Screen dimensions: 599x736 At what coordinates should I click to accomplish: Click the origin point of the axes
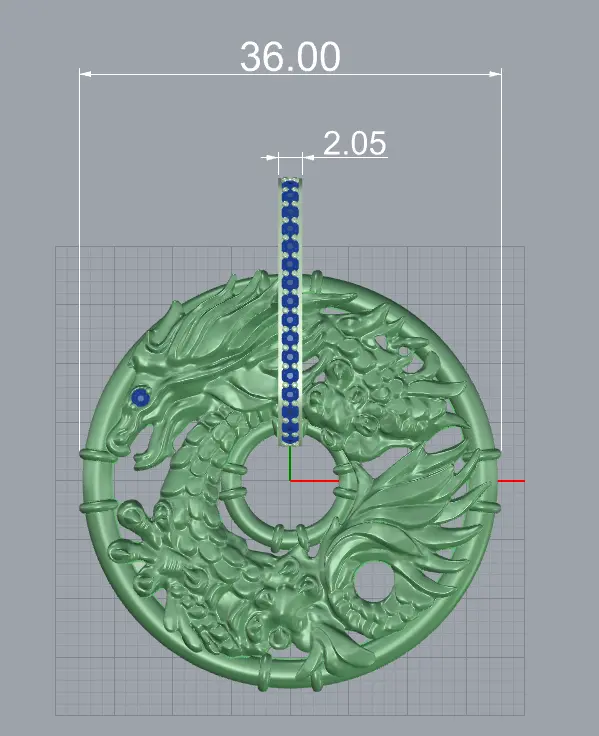click(x=290, y=481)
